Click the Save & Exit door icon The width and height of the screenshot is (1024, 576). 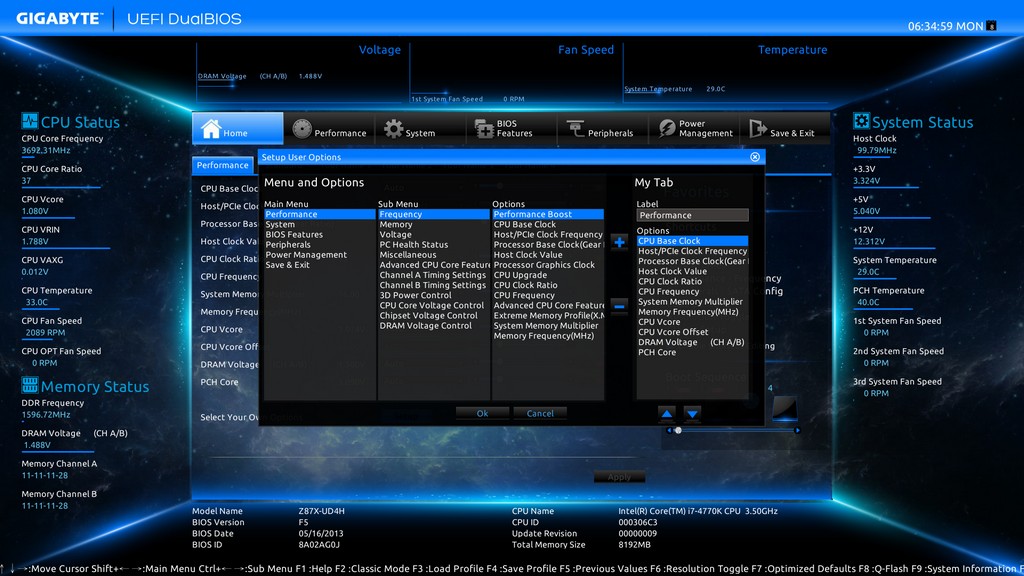(758, 129)
